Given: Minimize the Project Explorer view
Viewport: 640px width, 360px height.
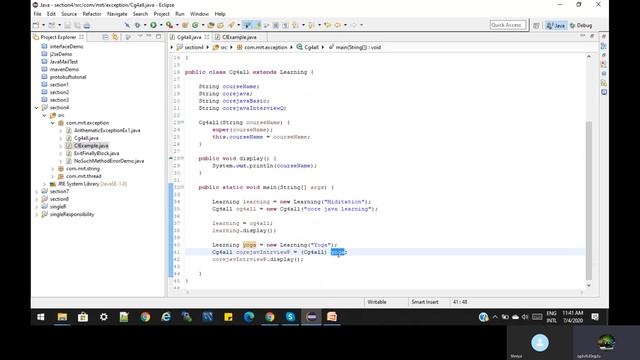Looking at the screenshot, I should pyautogui.click(x=149, y=37).
